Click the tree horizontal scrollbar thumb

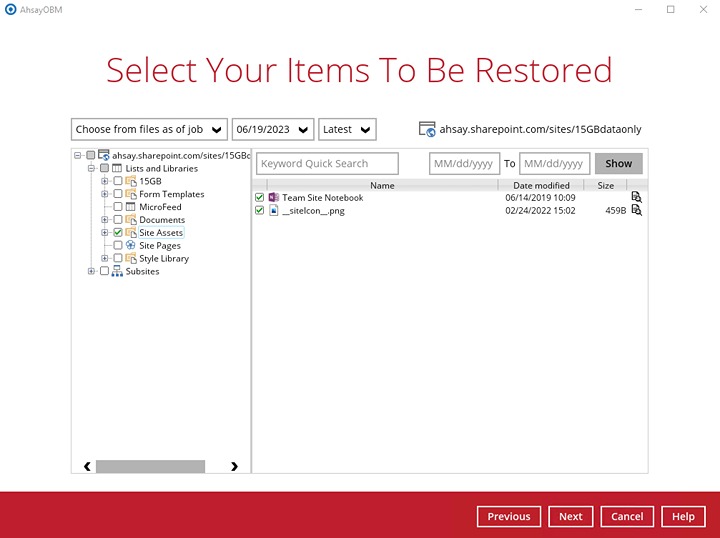[150, 466]
